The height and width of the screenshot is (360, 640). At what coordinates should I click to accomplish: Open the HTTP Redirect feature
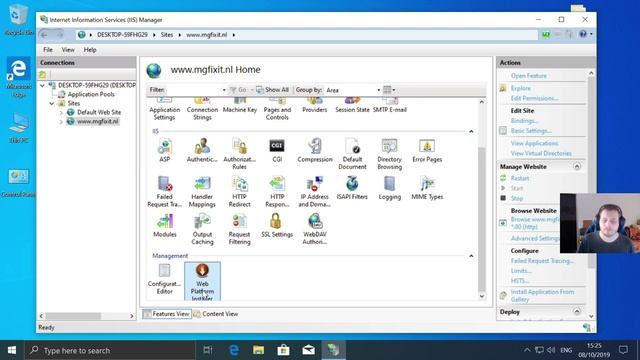point(240,191)
